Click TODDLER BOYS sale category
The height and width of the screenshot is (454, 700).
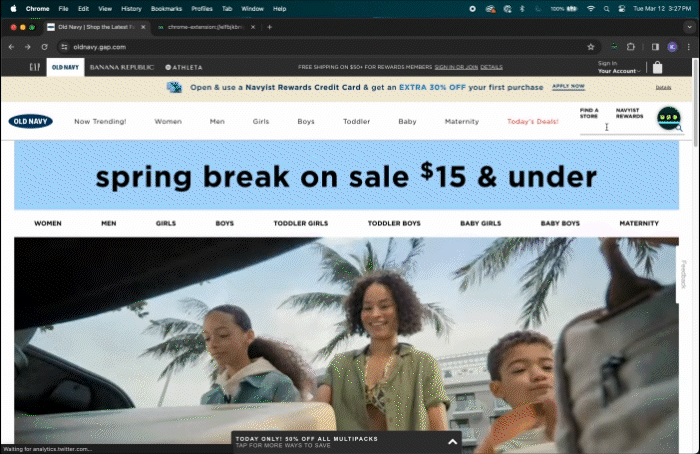click(394, 223)
